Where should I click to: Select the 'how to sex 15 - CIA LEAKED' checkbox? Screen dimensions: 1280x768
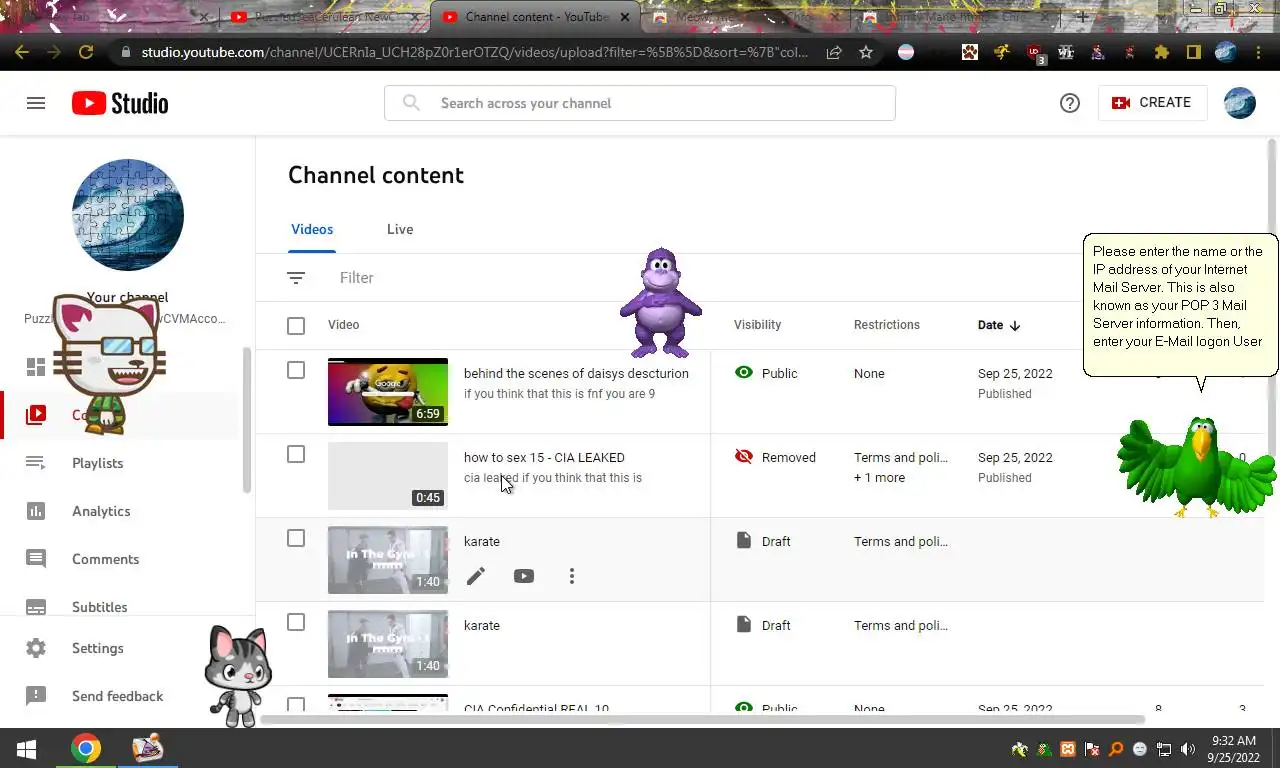[x=296, y=454]
